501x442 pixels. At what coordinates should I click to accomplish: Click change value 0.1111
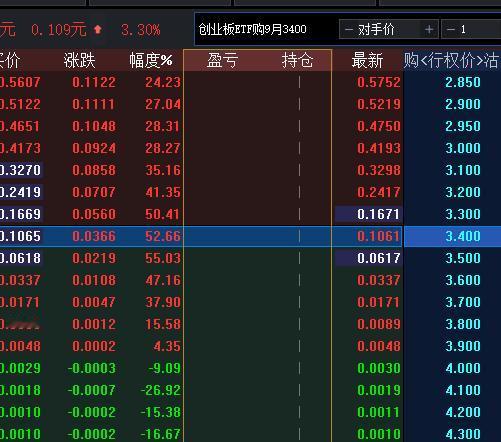click(94, 104)
